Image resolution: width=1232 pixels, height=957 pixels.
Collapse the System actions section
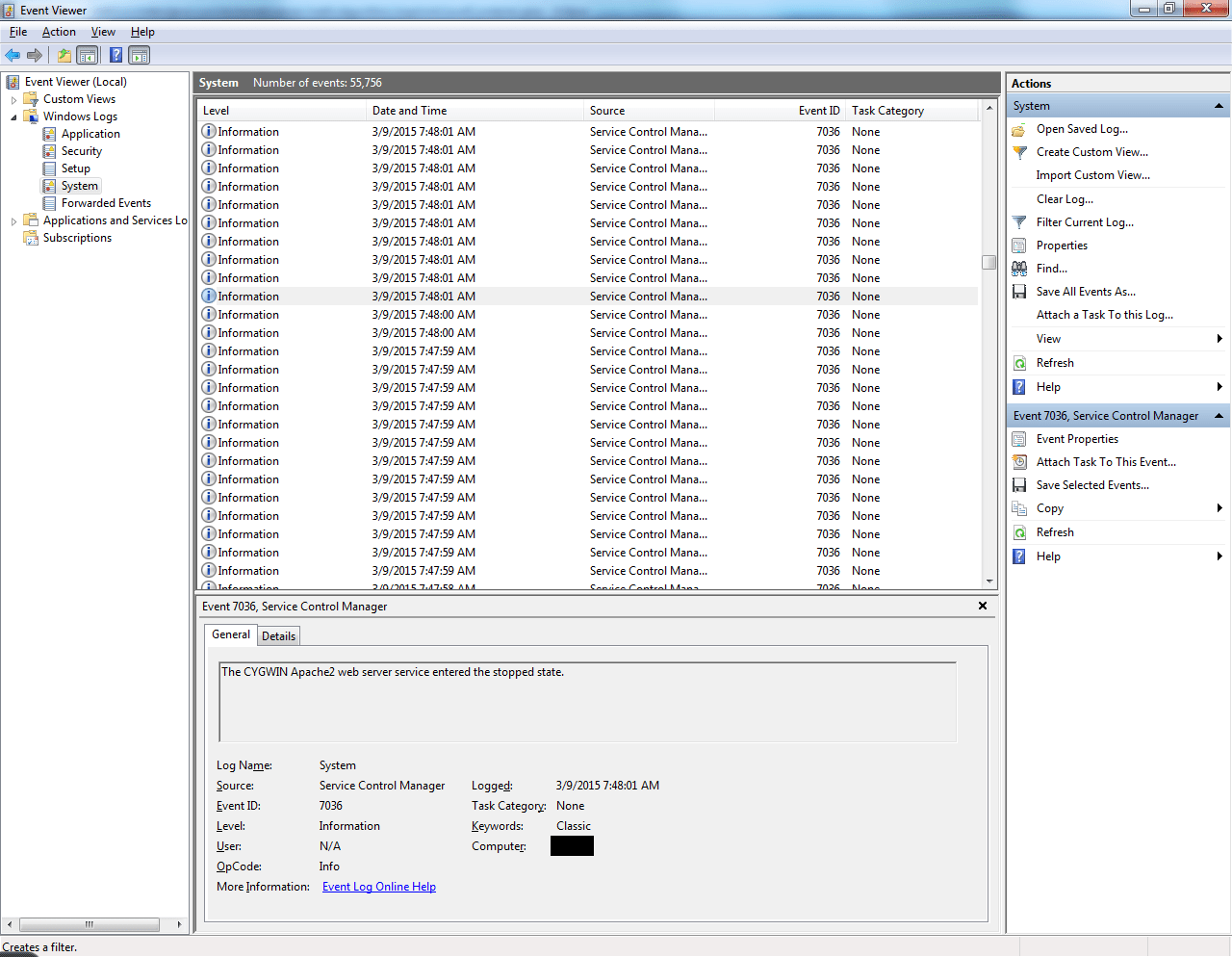pyautogui.click(x=1220, y=105)
